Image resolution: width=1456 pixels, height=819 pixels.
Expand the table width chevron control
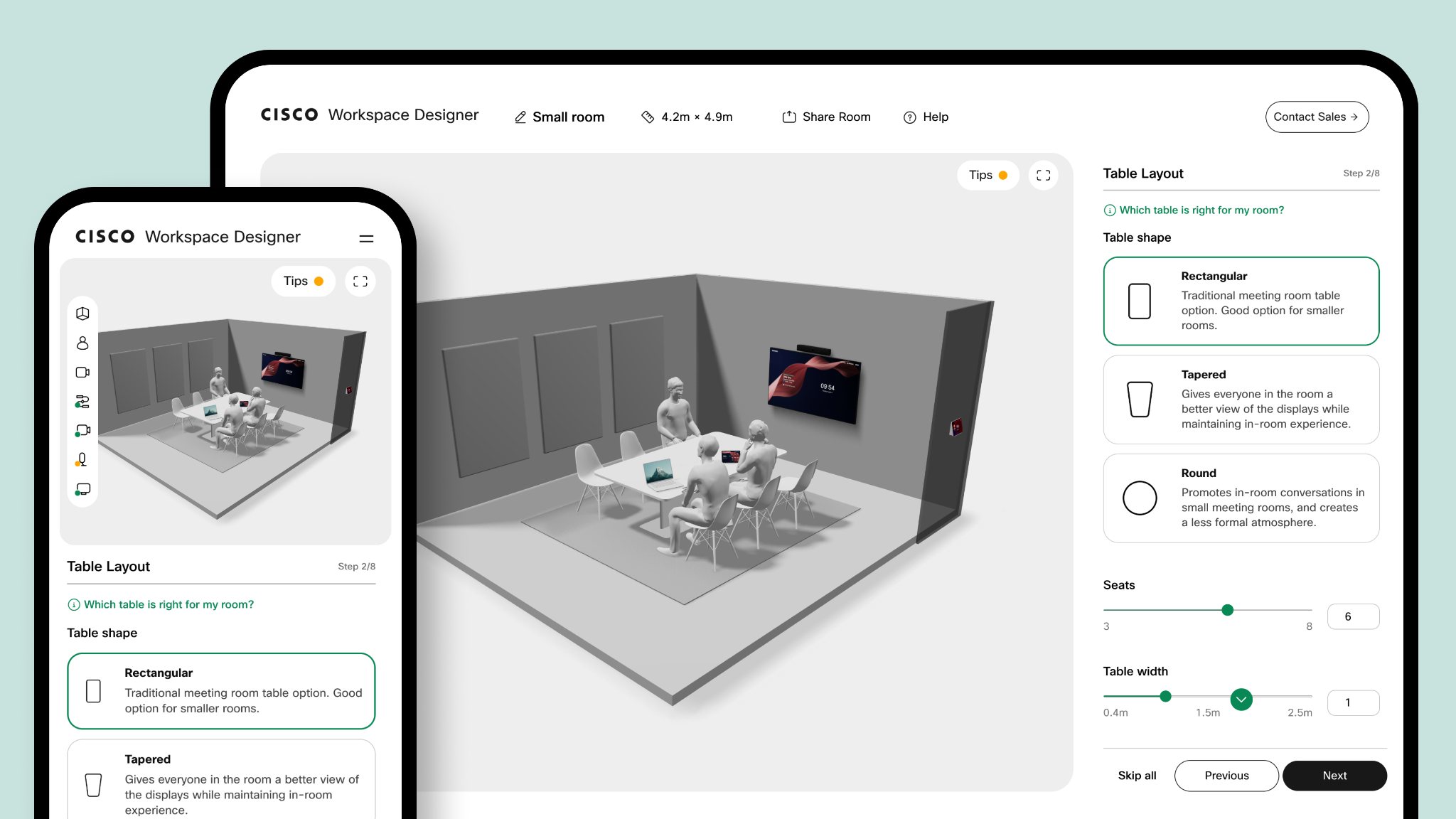coord(1241,700)
